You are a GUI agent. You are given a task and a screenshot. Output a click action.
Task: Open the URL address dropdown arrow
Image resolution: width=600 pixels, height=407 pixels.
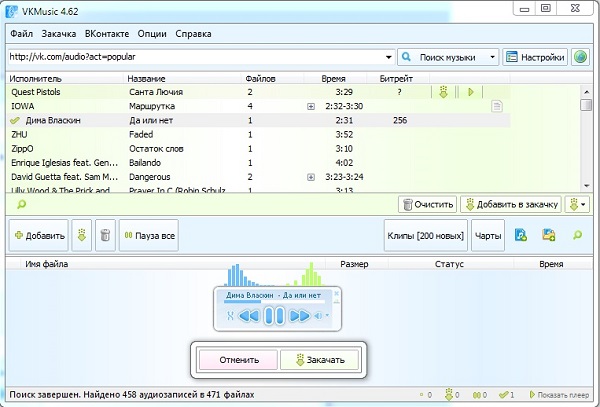tap(388, 57)
